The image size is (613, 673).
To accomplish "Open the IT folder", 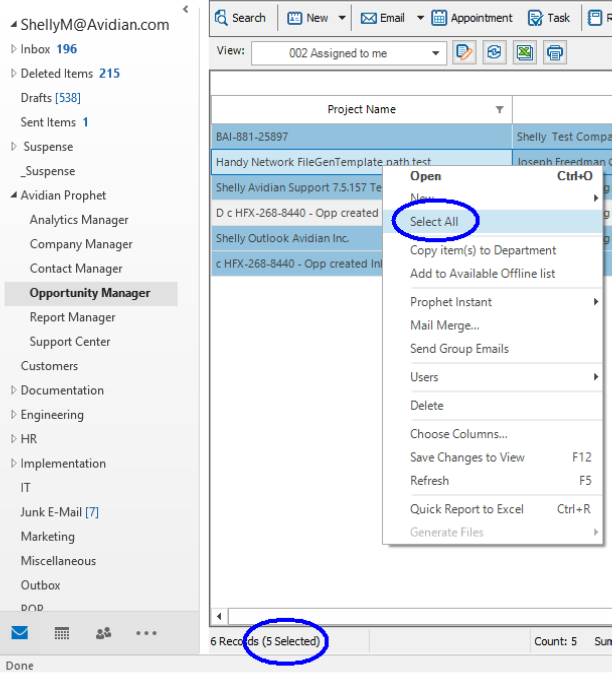I will (x=25, y=488).
